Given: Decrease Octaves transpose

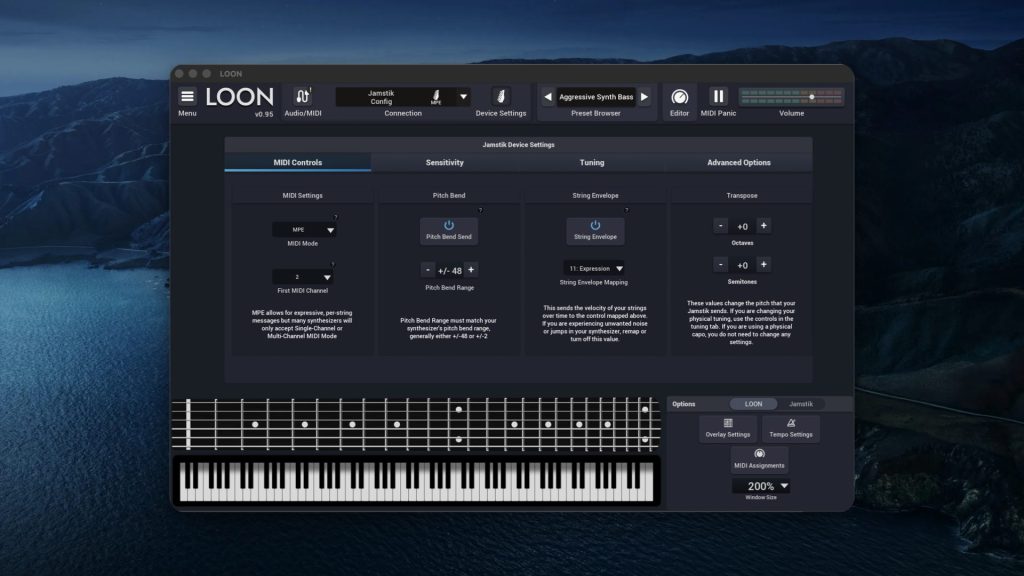Looking at the screenshot, I should click(x=720, y=226).
